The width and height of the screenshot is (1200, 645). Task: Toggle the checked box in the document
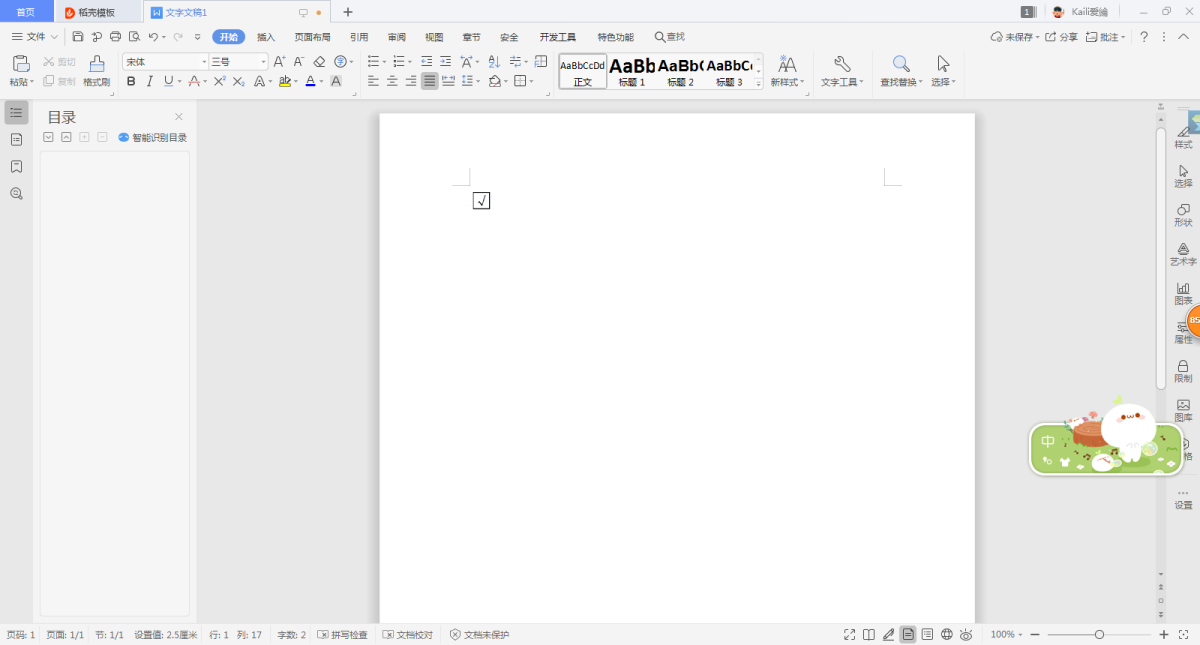coord(481,201)
